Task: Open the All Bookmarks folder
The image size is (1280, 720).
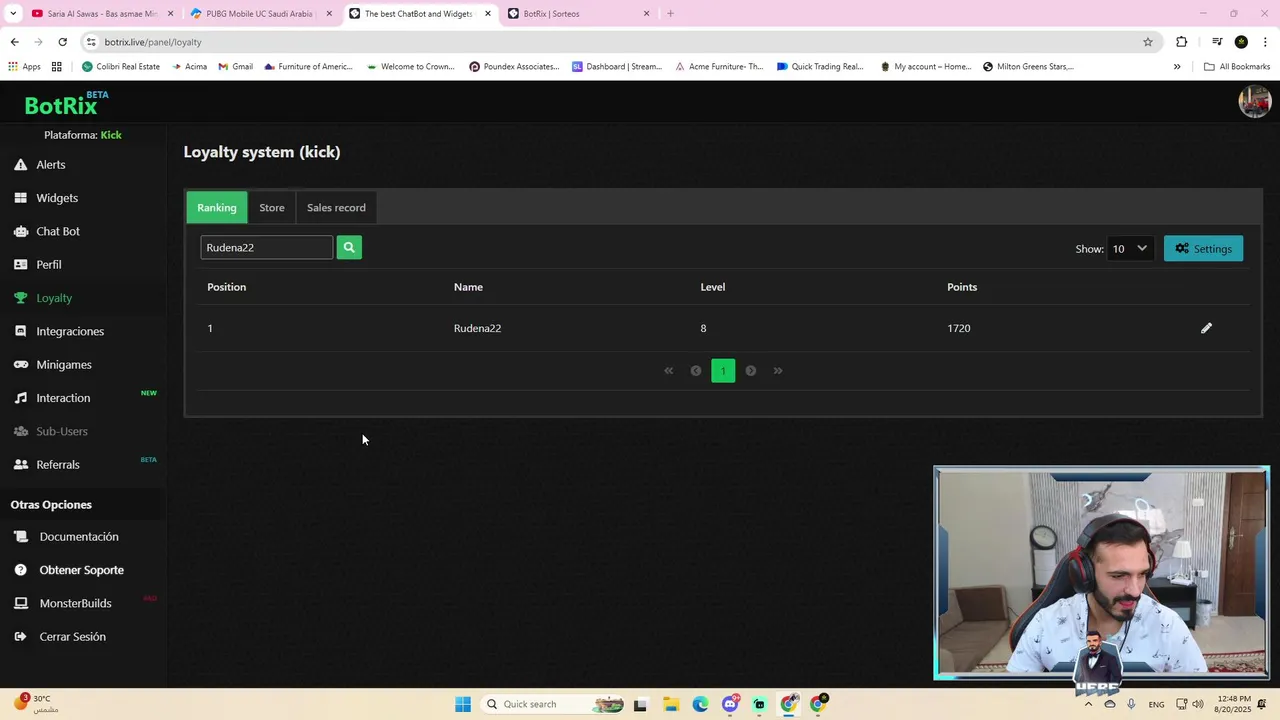Action: coord(1237,67)
